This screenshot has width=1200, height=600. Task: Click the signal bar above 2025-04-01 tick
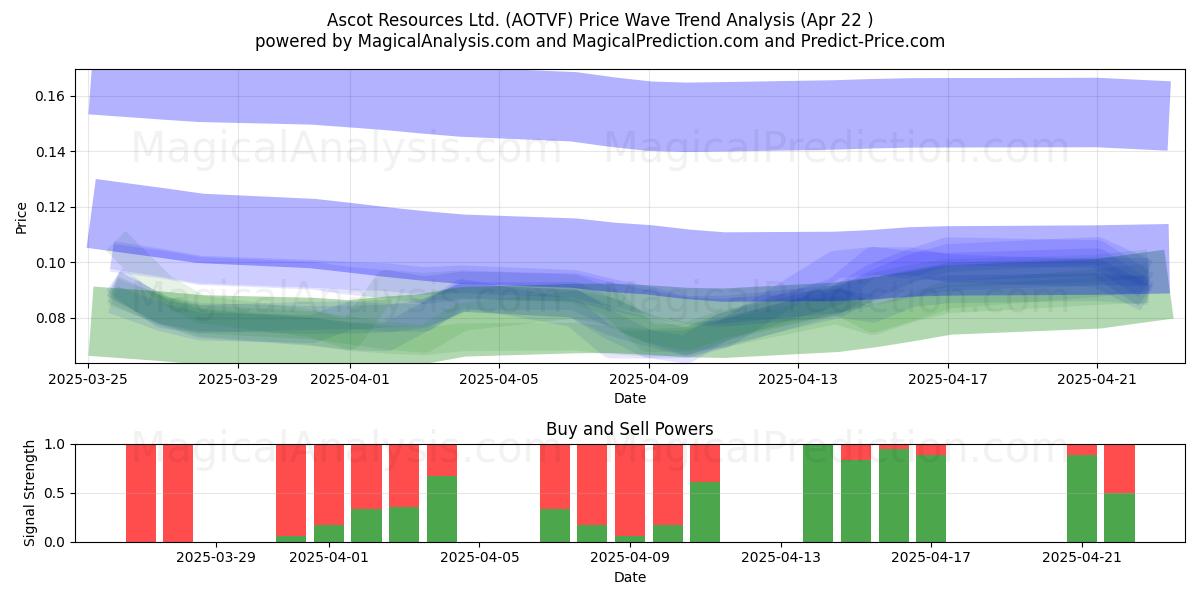pos(329,493)
